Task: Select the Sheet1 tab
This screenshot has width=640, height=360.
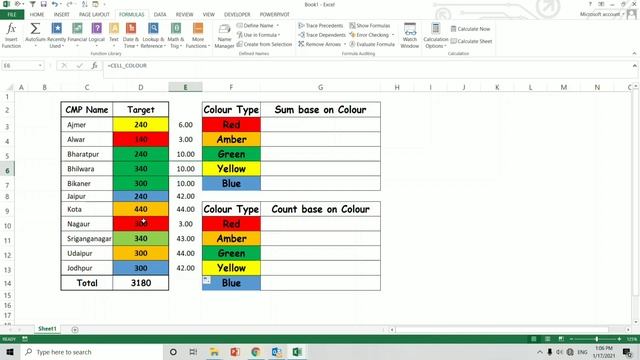Action: coord(47,329)
